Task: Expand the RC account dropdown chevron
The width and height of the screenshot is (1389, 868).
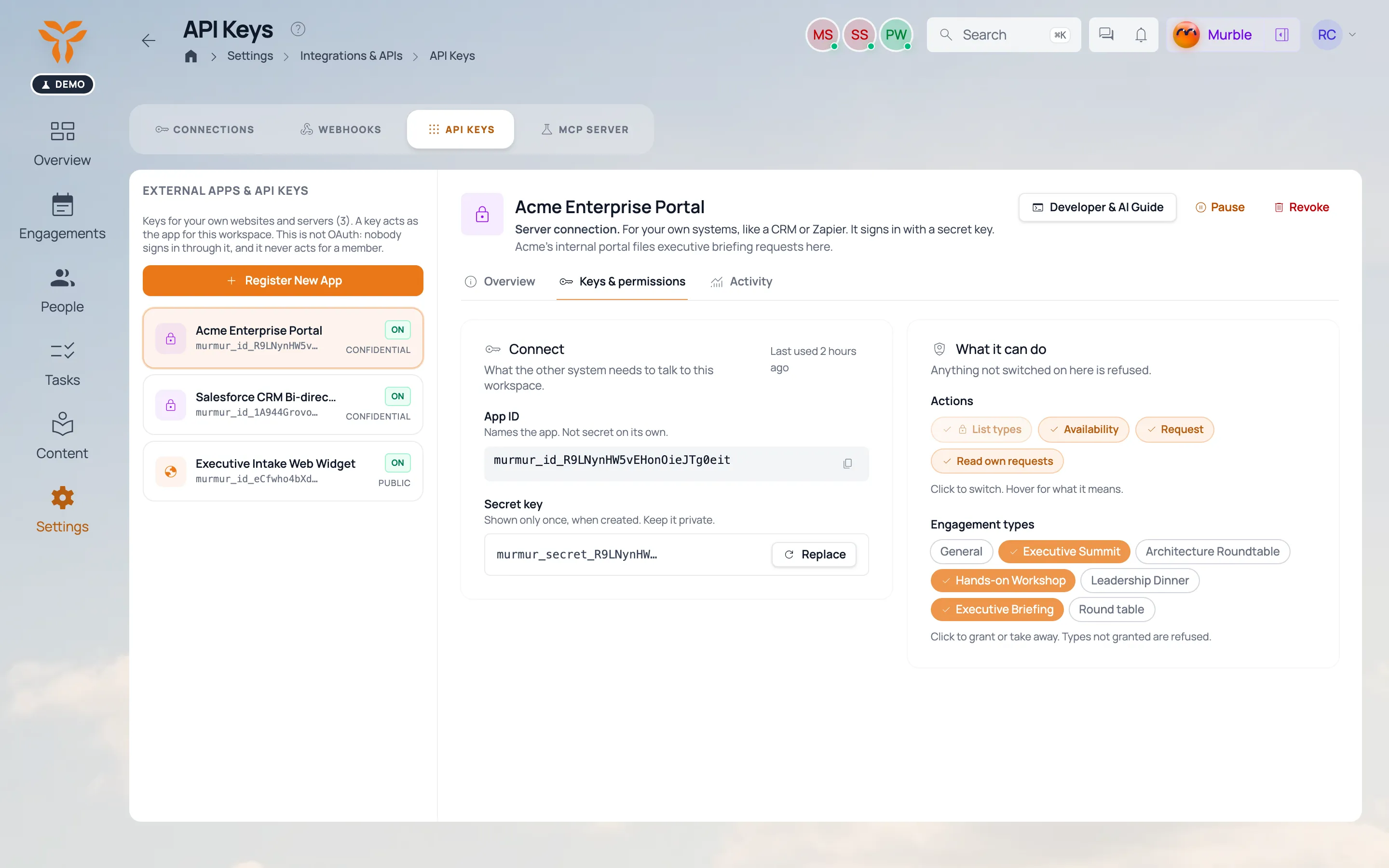Action: click(x=1352, y=34)
